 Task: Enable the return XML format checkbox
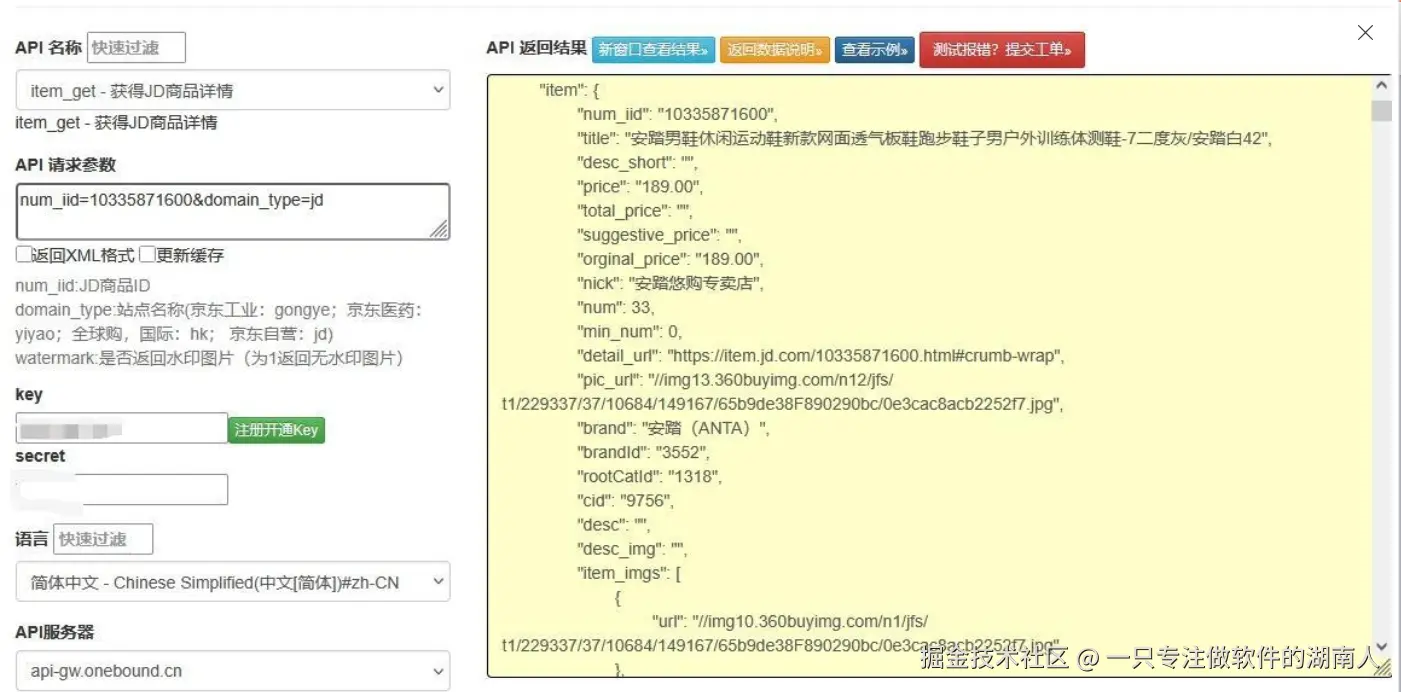24,255
